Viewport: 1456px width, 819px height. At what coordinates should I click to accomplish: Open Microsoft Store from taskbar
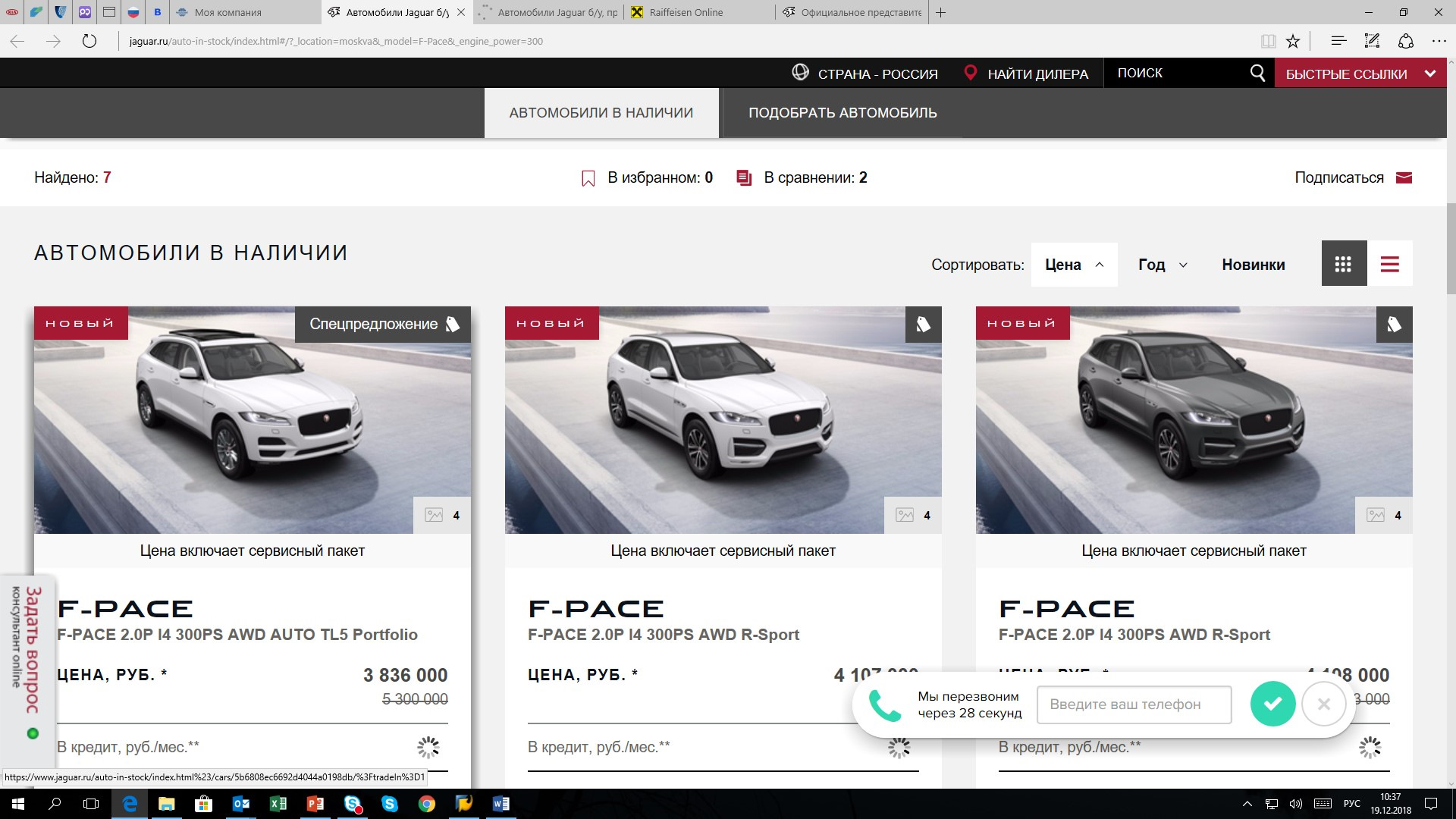[x=204, y=804]
